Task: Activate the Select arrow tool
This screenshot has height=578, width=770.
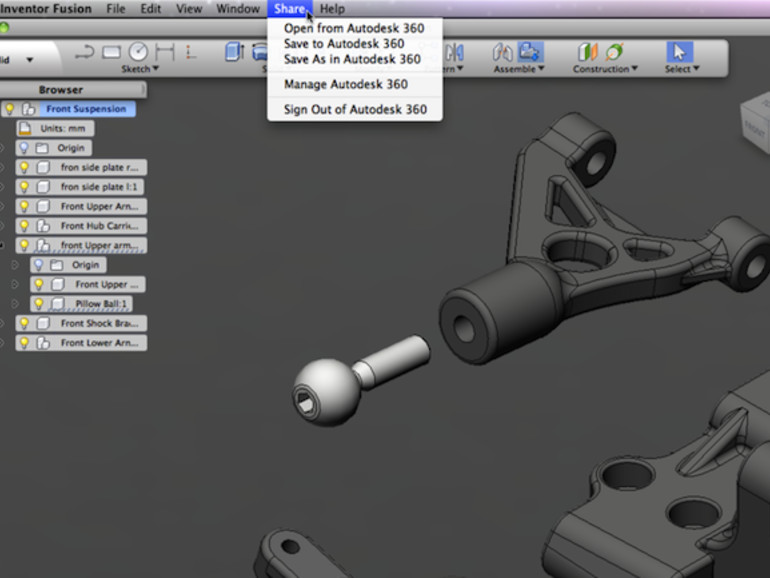Action: pos(679,52)
